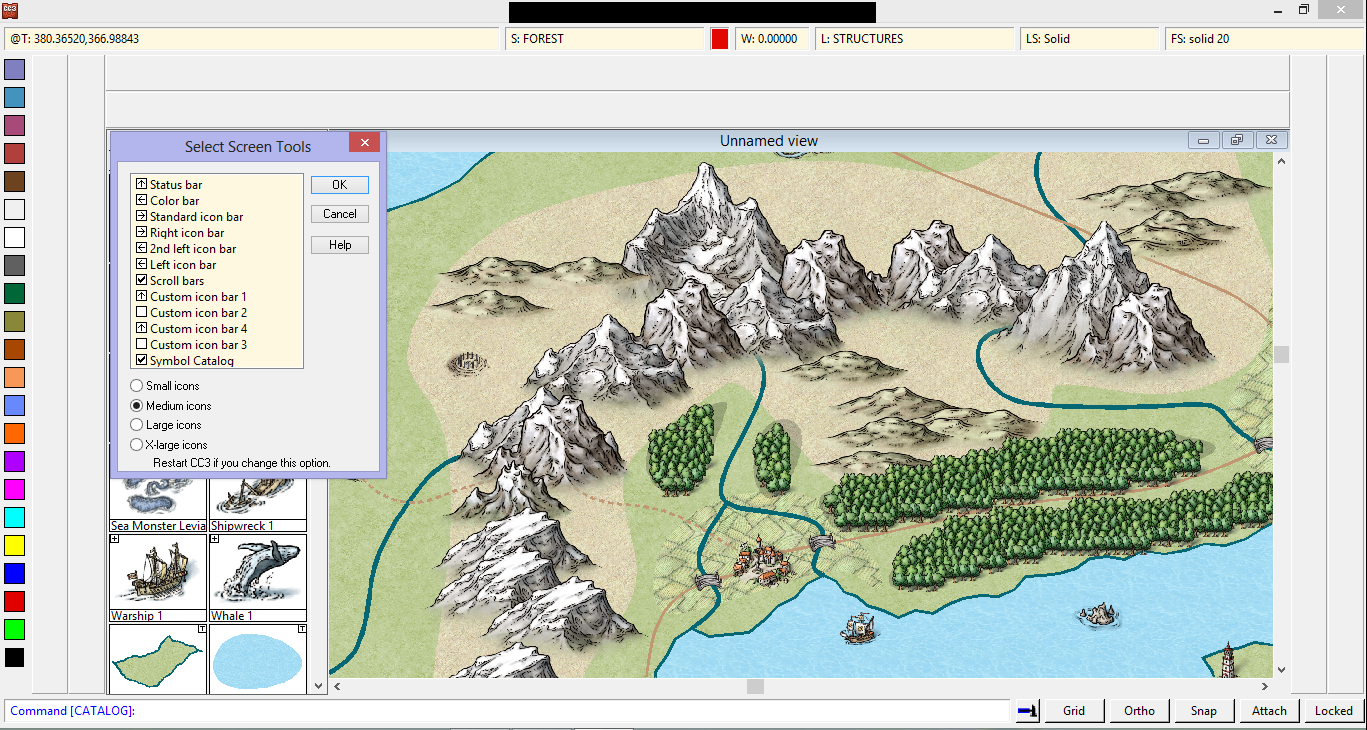Expand the Whale 1 symbol group plus
Screen dimensions: 1367x730
[x=215, y=539]
